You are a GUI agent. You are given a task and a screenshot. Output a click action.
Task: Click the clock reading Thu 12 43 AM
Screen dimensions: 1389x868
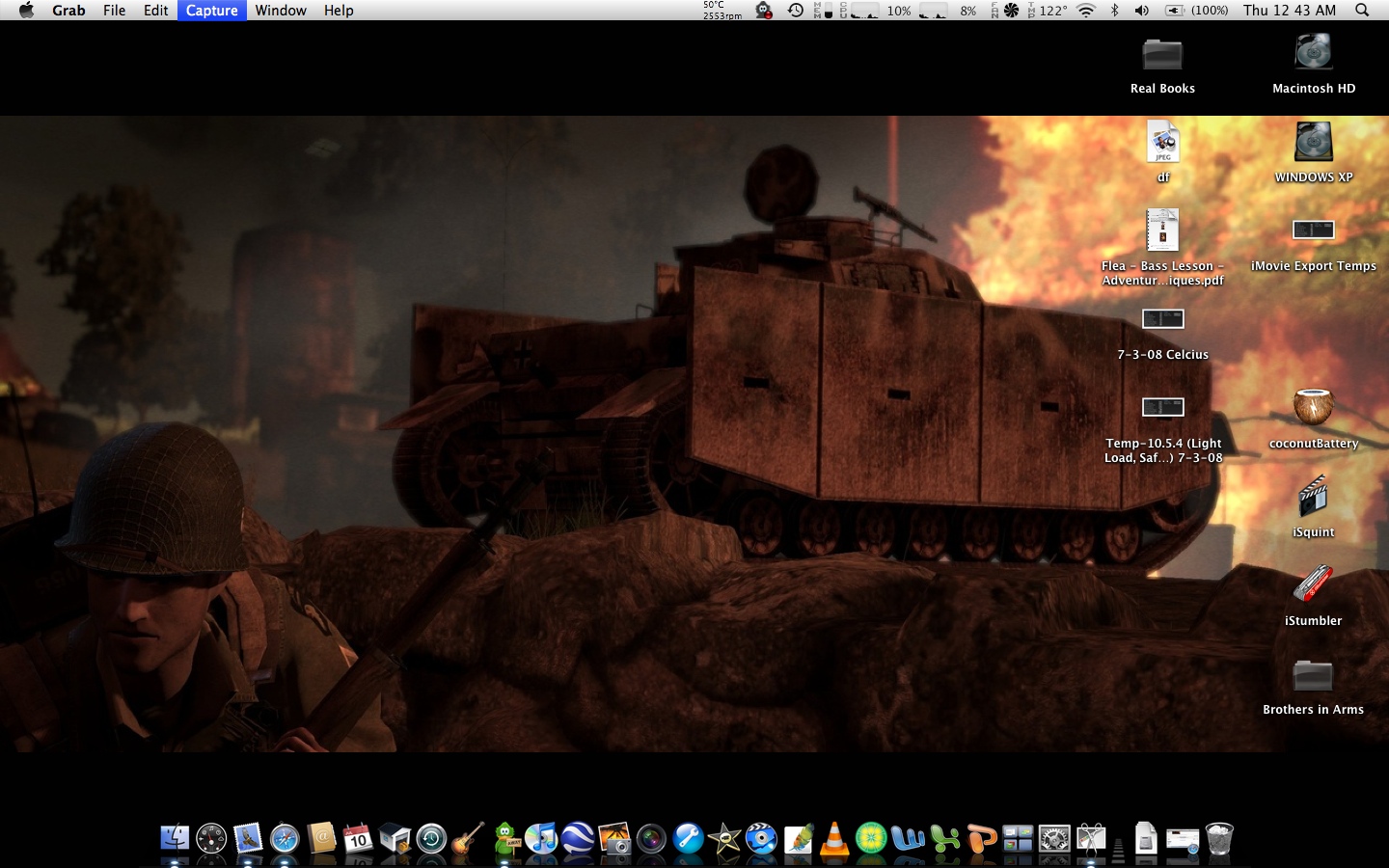point(1290,11)
